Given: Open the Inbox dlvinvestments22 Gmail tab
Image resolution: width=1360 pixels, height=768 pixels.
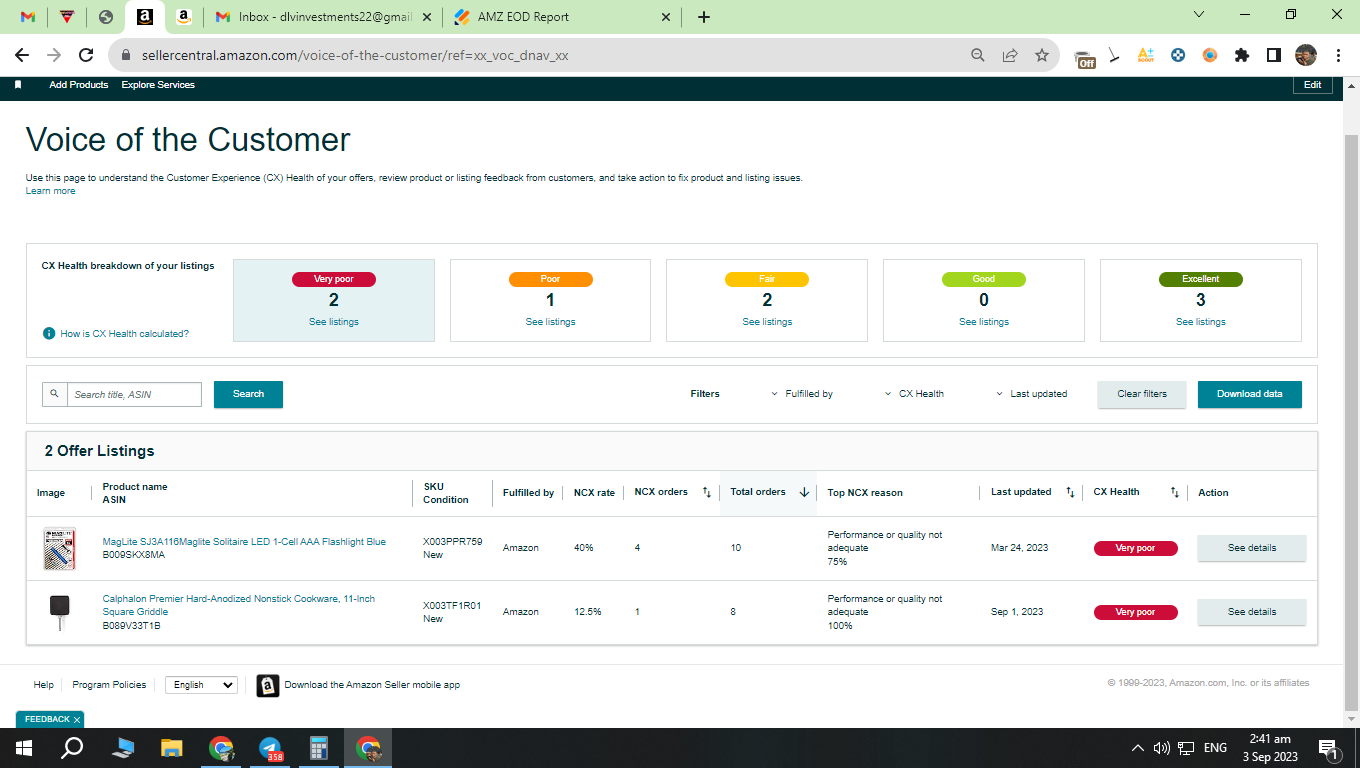Looking at the screenshot, I should [x=323, y=17].
